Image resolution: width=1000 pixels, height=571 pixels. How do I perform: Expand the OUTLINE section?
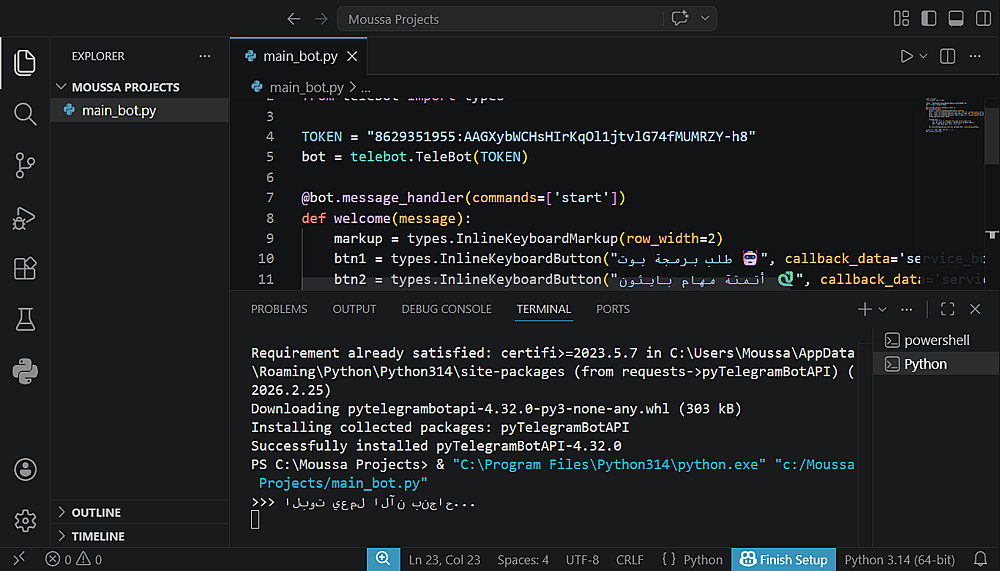click(96, 512)
